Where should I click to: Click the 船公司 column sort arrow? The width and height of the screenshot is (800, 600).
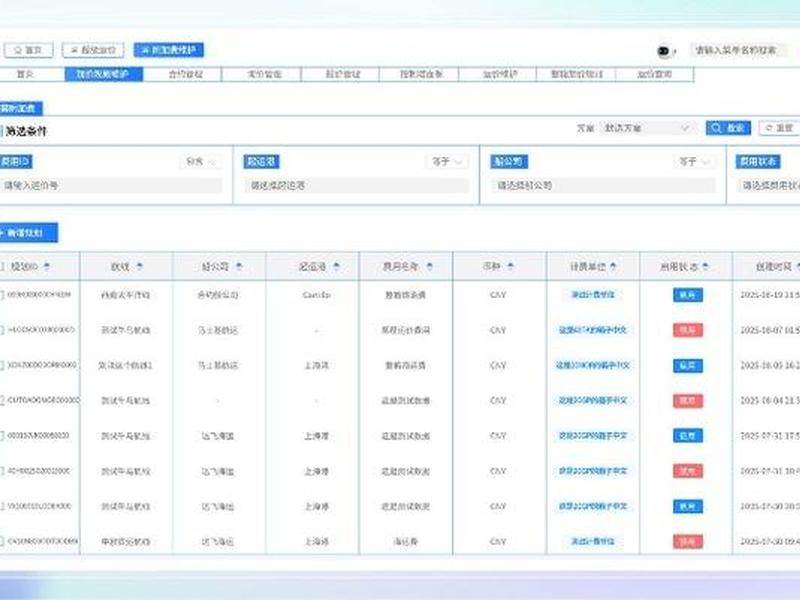[239, 266]
